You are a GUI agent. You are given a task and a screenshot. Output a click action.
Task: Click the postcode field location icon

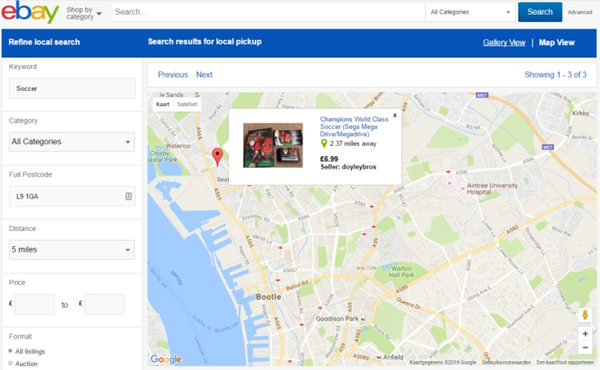[x=129, y=196]
